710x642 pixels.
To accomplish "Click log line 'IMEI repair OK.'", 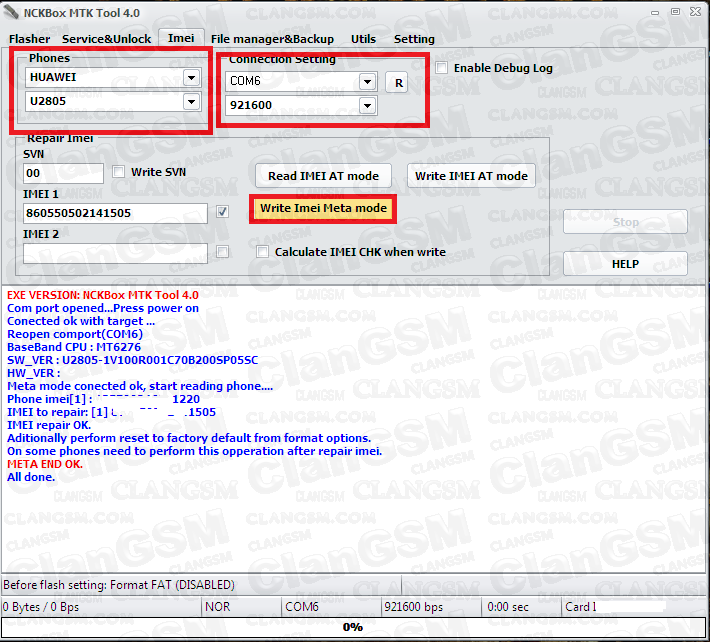I will point(49,425).
